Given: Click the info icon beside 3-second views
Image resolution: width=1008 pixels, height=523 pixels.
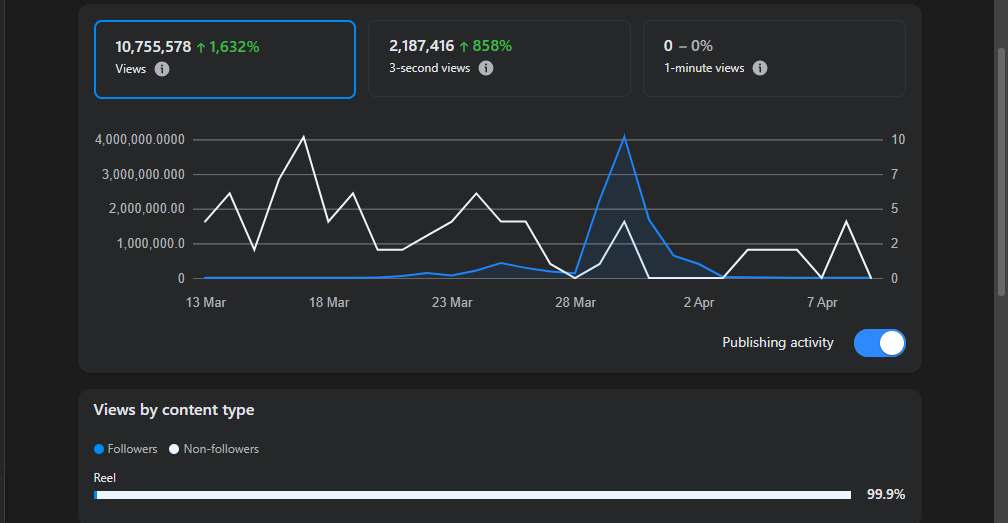Looking at the screenshot, I should click(x=486, y=68).
